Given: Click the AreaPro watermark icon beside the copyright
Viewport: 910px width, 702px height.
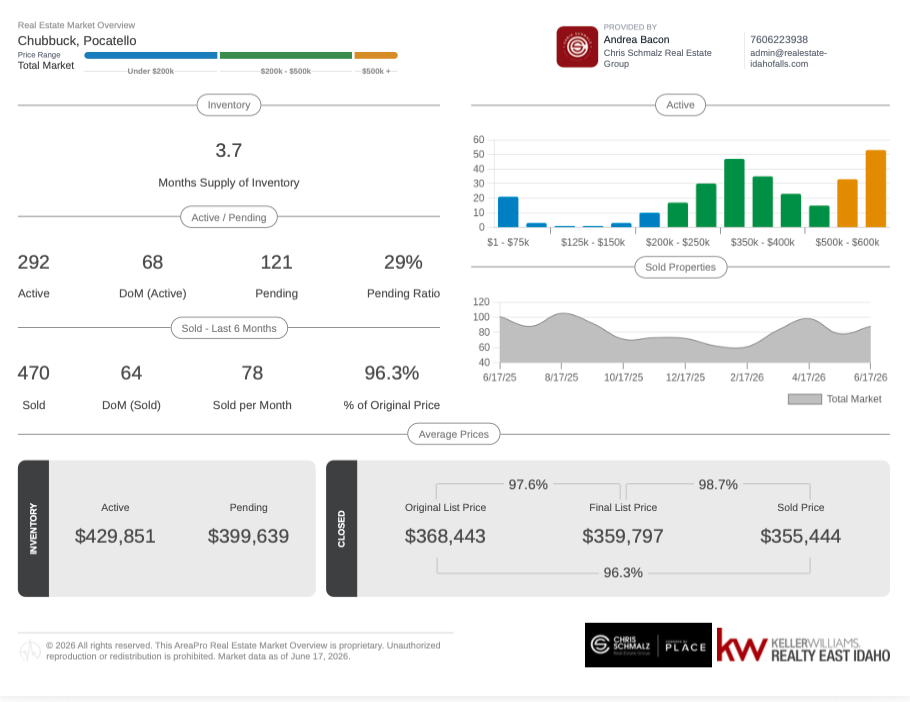Looking at the screenshot, I should coord(30,651).
